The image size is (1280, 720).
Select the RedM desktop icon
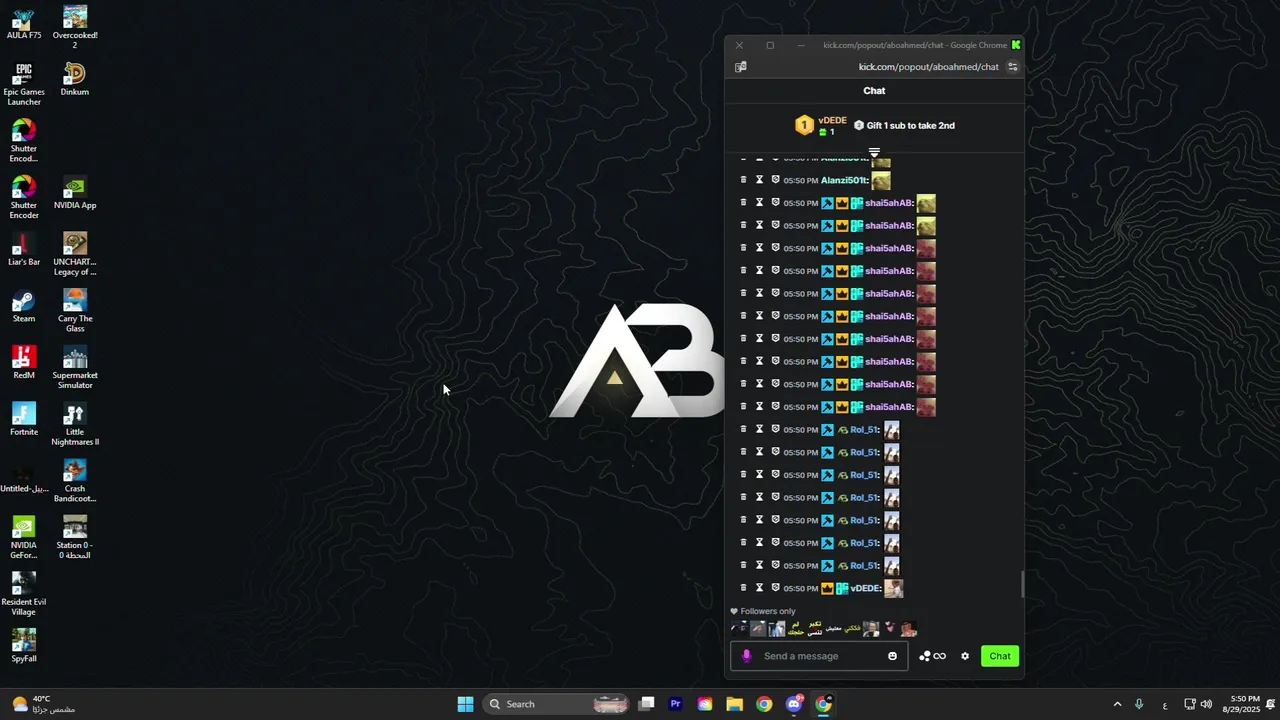(23, 363)
